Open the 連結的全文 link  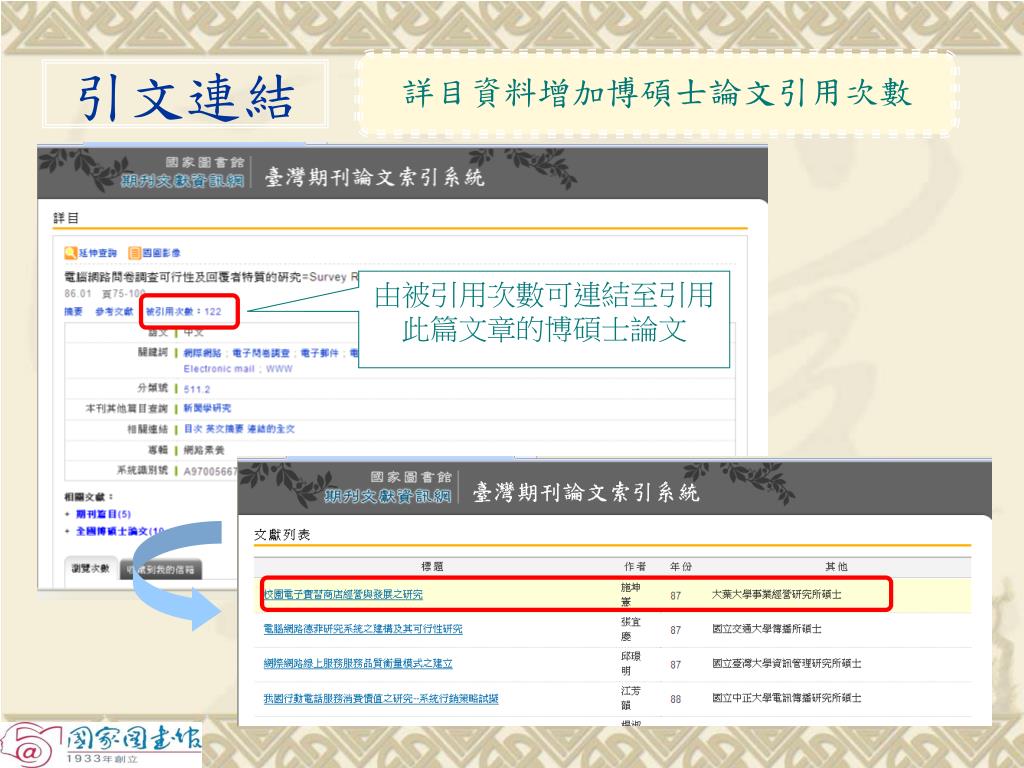[270, 429]
